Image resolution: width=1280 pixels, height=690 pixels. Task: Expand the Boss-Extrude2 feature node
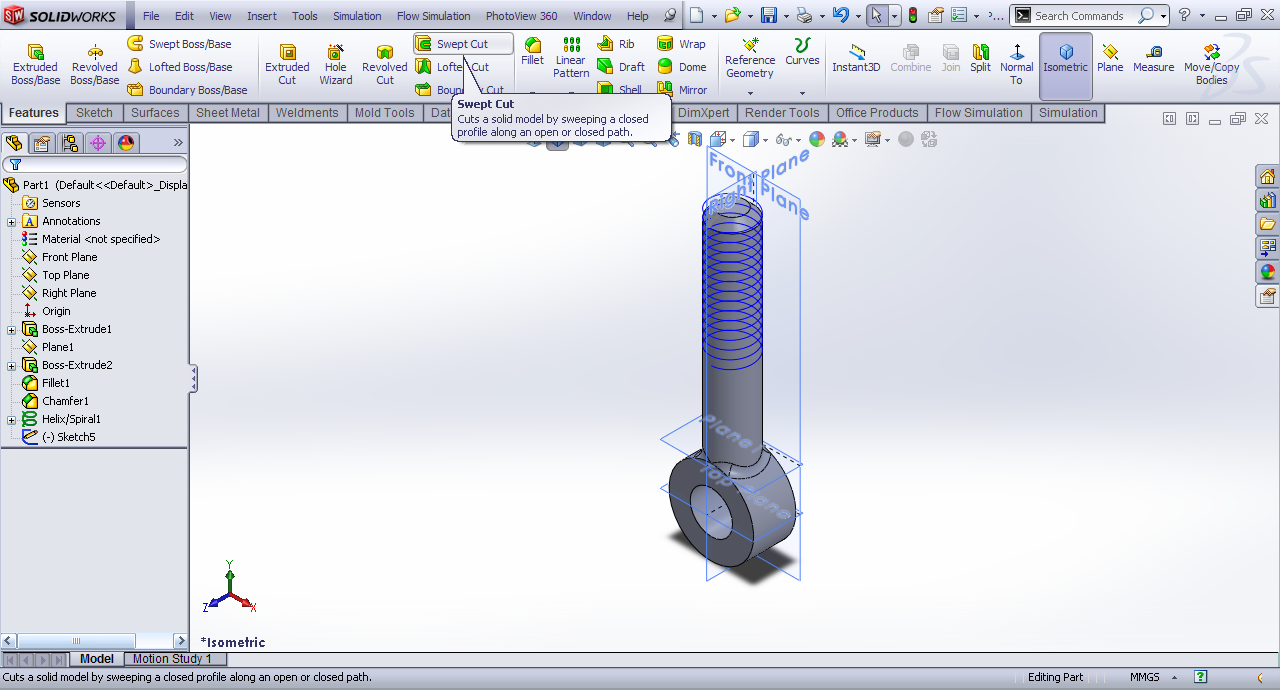[x=11, y=365]
